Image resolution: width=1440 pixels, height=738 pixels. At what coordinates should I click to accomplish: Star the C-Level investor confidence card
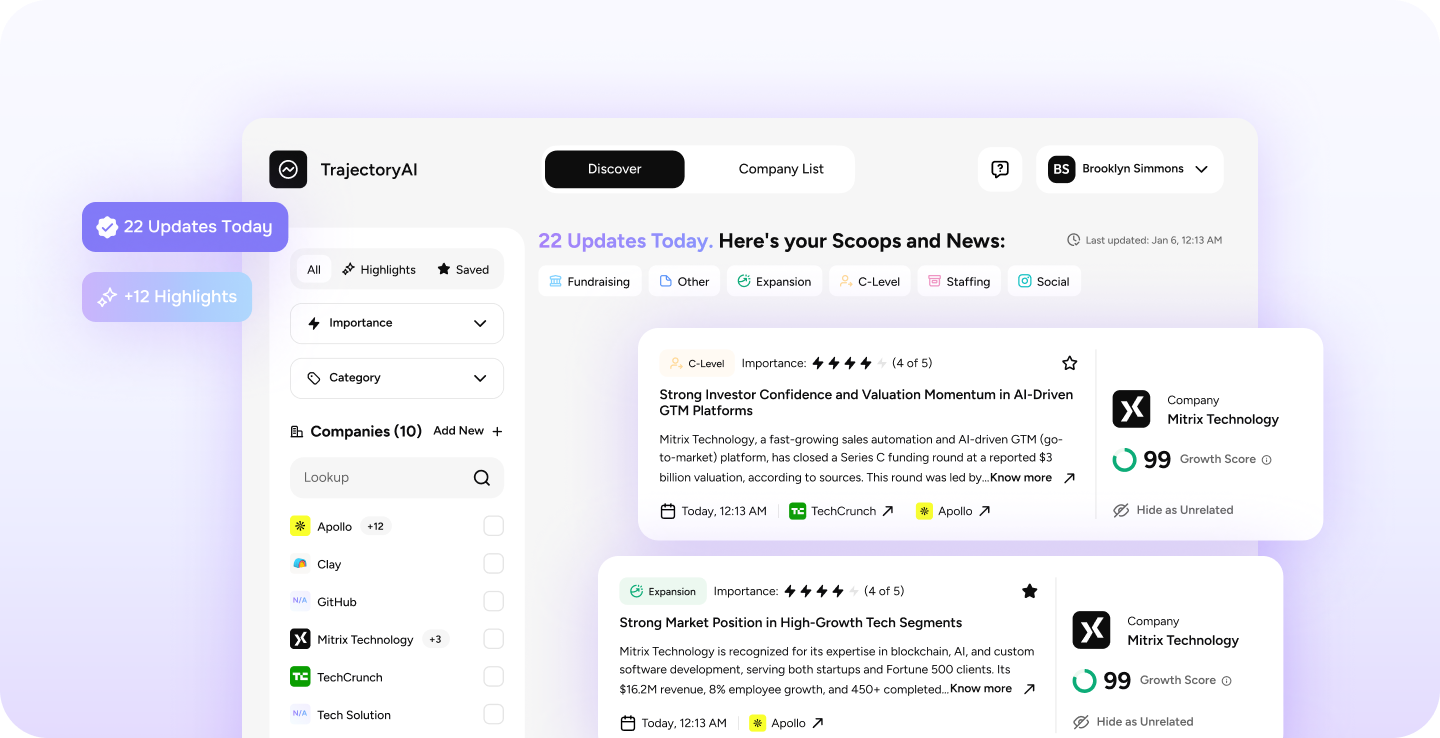1069,363
